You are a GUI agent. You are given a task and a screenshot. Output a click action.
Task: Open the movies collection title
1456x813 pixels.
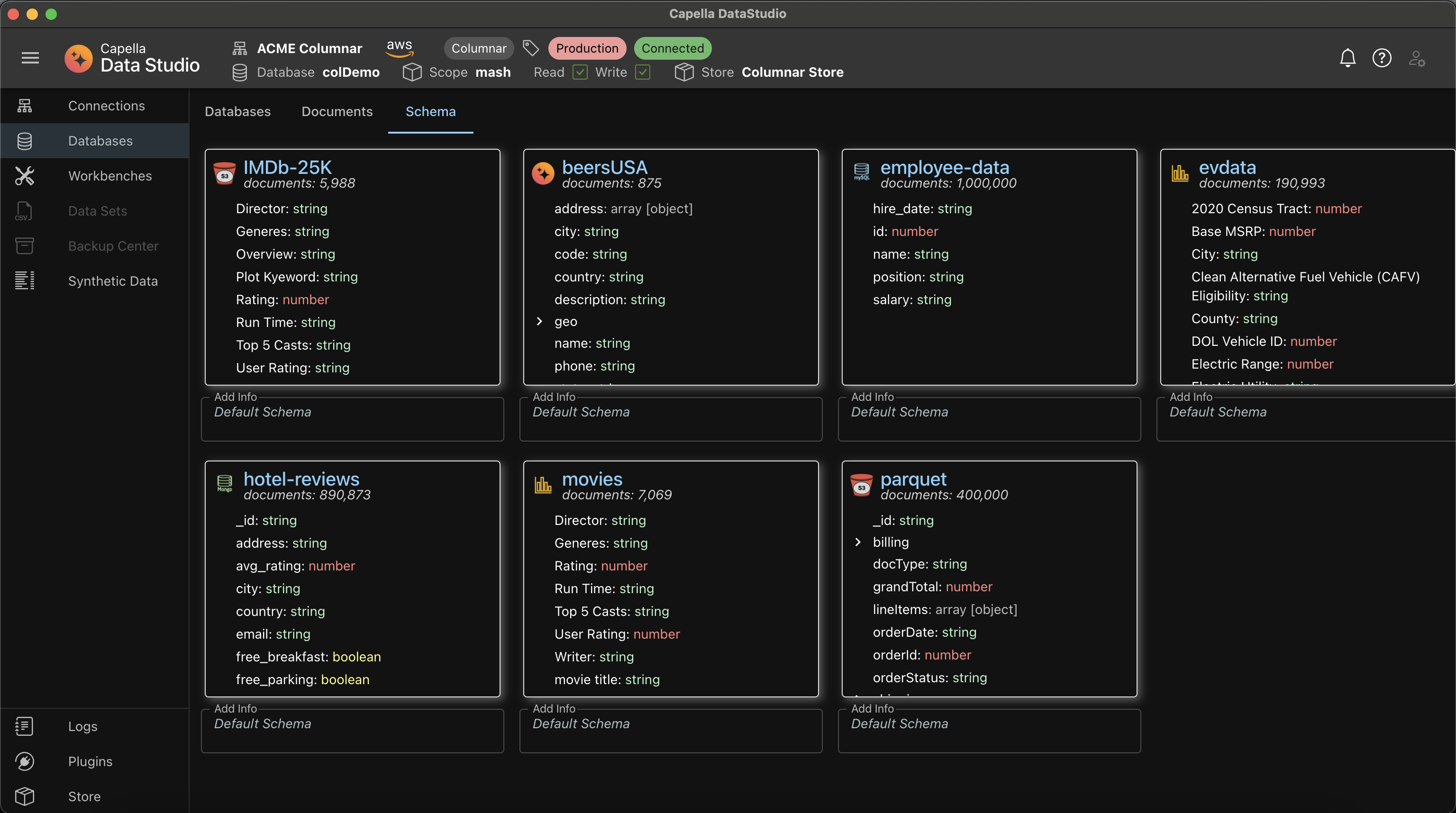coord(592,479)
